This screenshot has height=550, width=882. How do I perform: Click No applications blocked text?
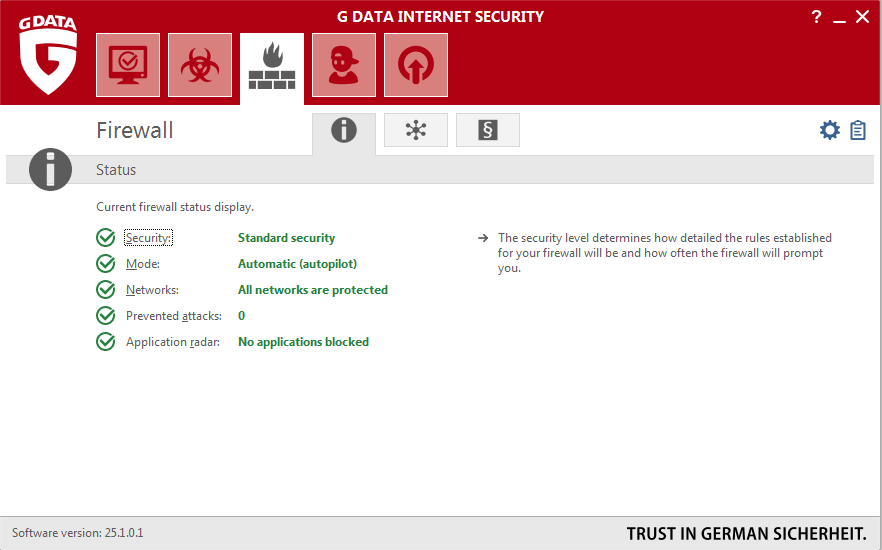point(303,342)
